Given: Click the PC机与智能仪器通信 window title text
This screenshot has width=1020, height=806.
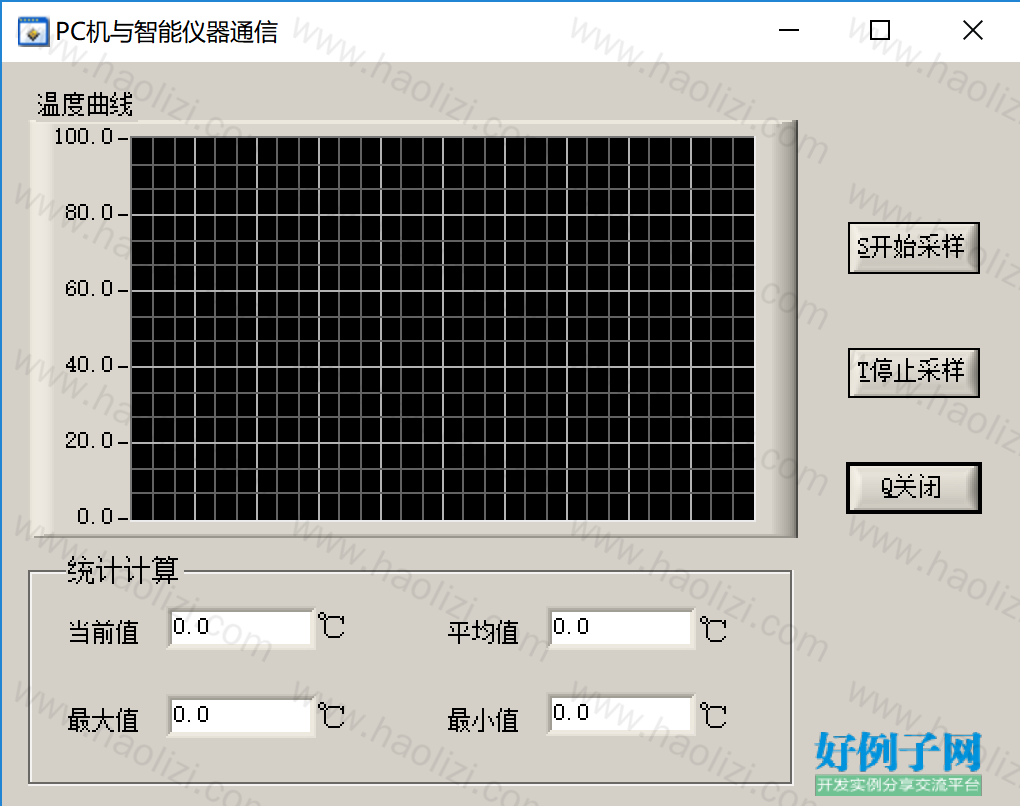Looking at the screenshot, I should (167, 32).
